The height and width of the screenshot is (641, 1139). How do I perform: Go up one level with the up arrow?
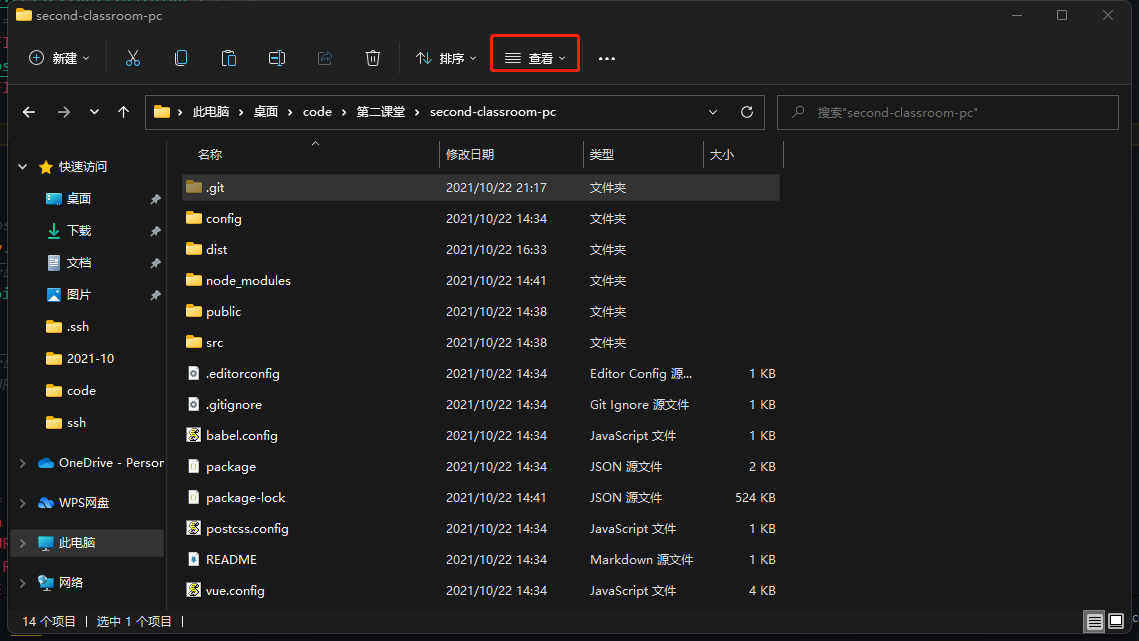(x=123, y=112)
